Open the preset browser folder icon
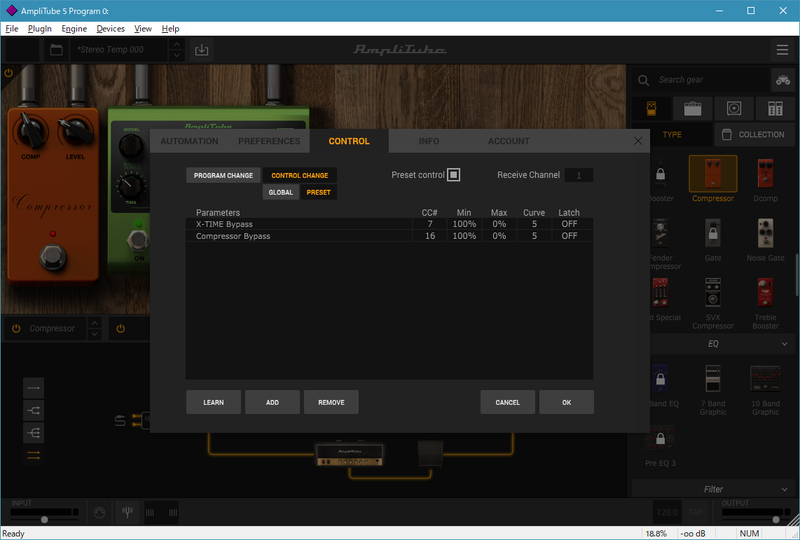 click(56, 50)
